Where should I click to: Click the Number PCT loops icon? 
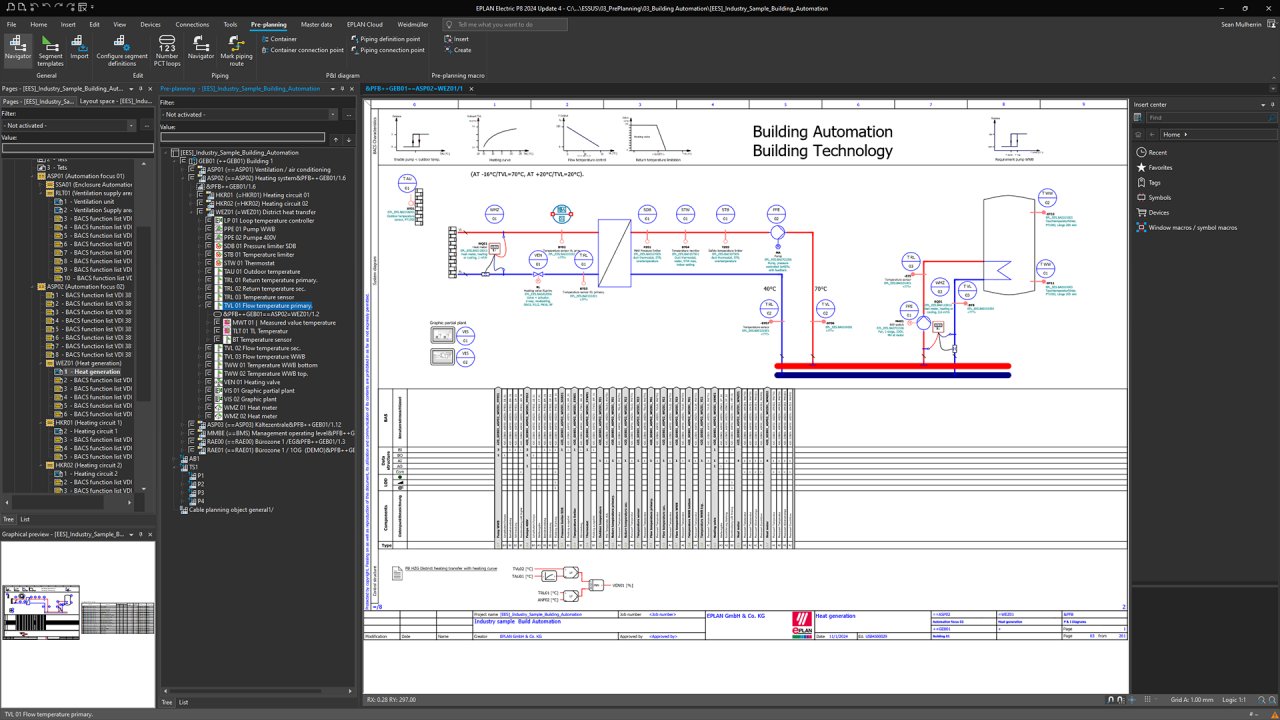tap(167, 50)
